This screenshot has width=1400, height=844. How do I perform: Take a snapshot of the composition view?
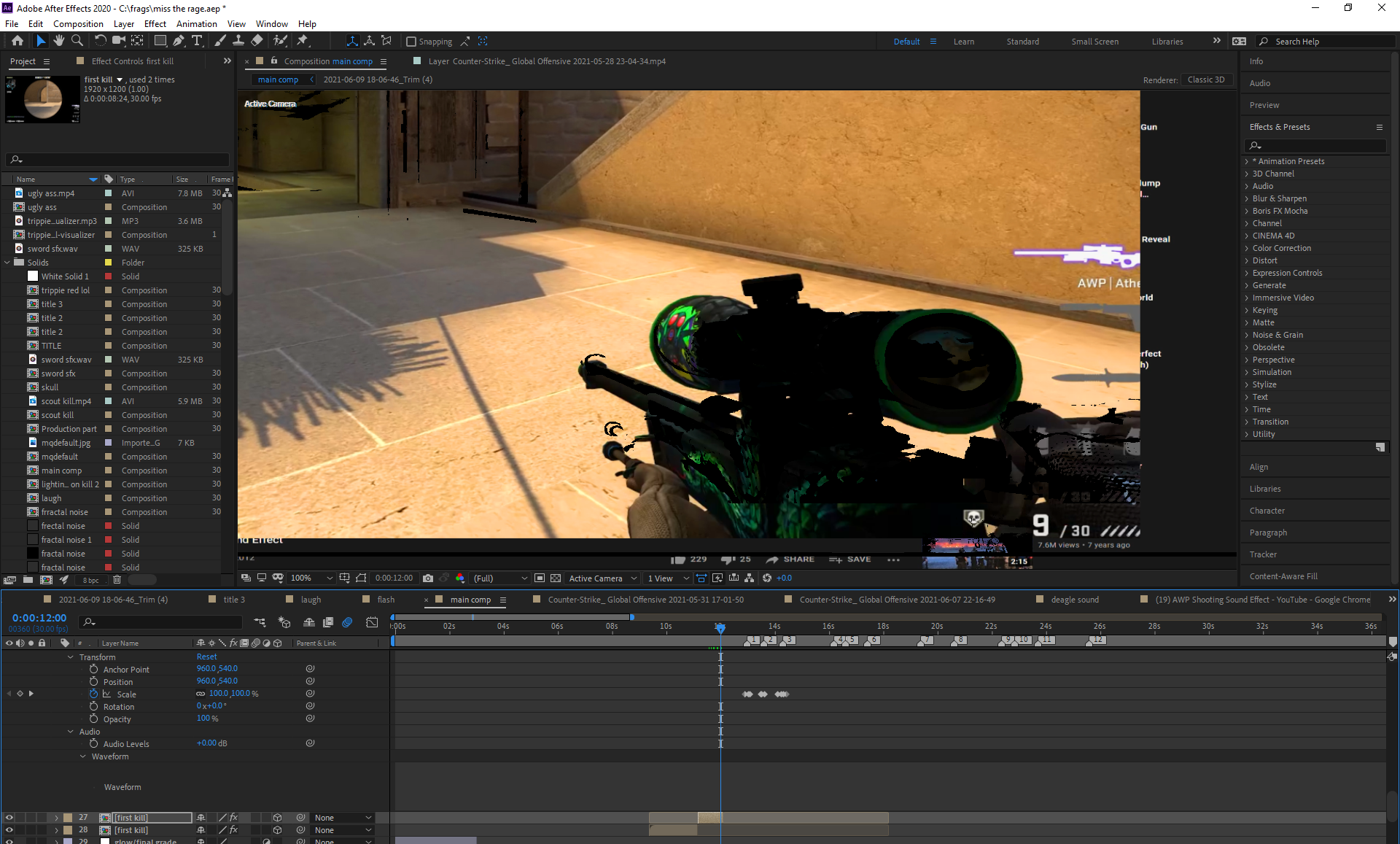point(428,578)
